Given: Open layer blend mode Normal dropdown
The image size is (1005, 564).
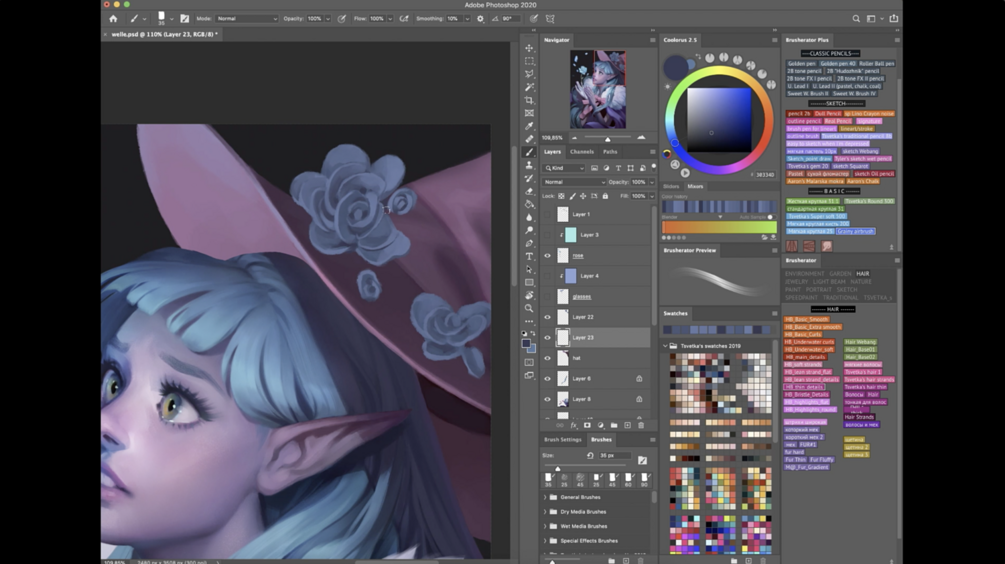Looking at the screenshot, I should pyautogui.click(x=574, y=182).
